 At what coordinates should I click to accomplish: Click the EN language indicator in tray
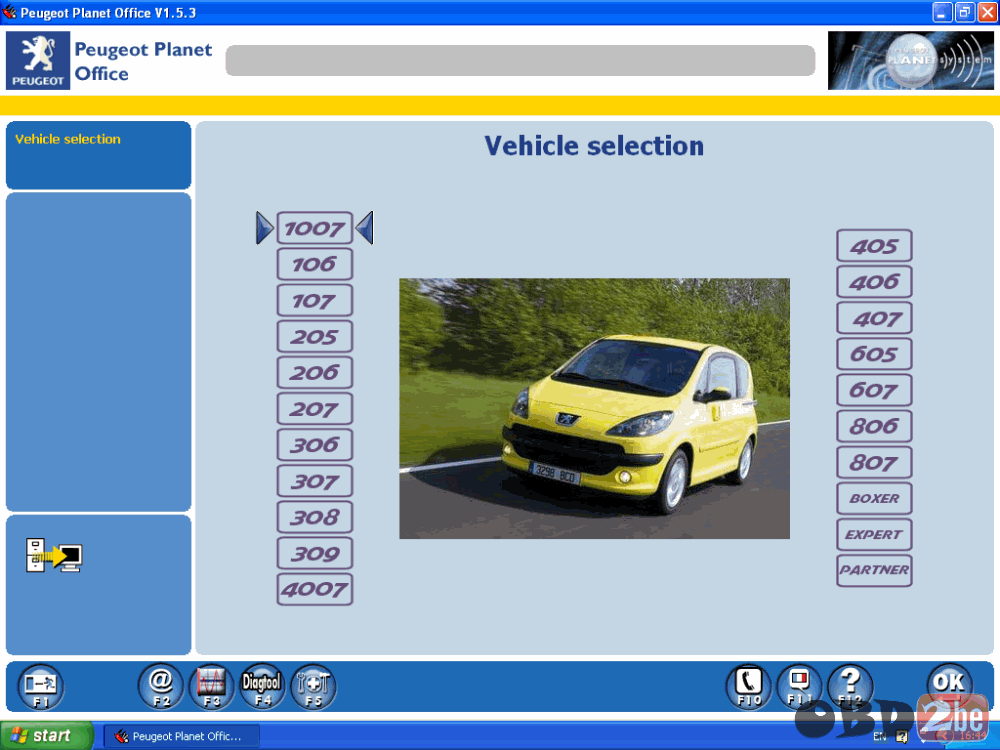(x=880, y=737)
